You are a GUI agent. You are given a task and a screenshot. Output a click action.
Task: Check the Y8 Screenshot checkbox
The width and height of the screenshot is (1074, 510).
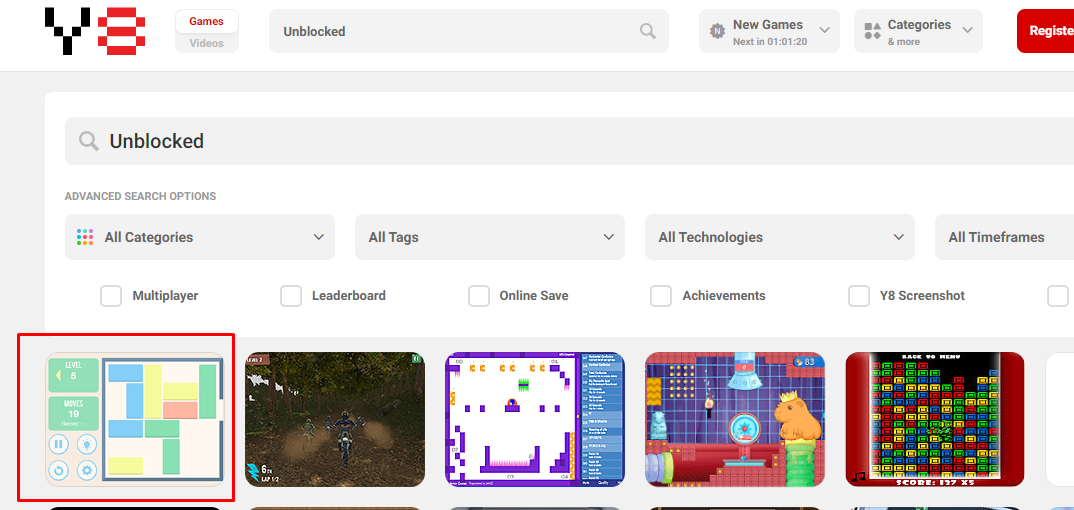(859, 296)
